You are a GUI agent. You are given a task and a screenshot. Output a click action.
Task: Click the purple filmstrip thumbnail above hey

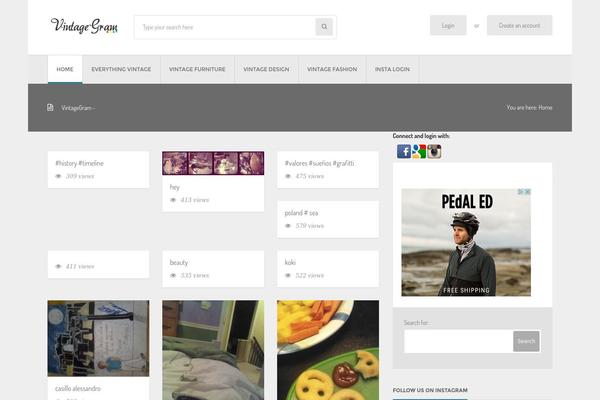pyautogui.click(x=213, y=163)
